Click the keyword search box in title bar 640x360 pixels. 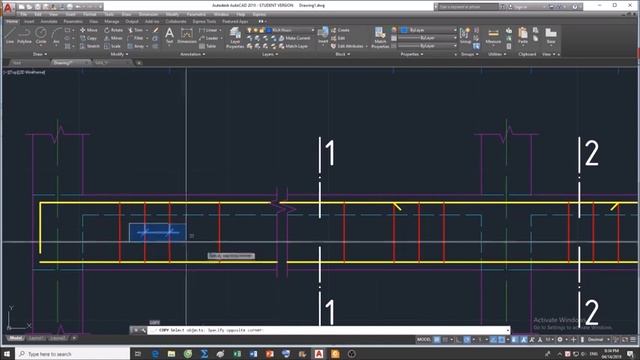(468, 7)
